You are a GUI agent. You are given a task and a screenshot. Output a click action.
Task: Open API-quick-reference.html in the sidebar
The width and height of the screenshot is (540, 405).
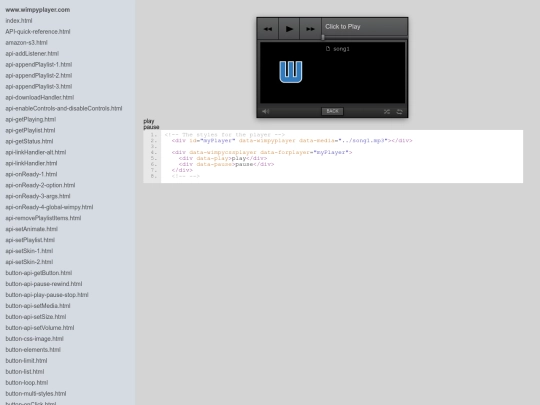click(38, 32)
